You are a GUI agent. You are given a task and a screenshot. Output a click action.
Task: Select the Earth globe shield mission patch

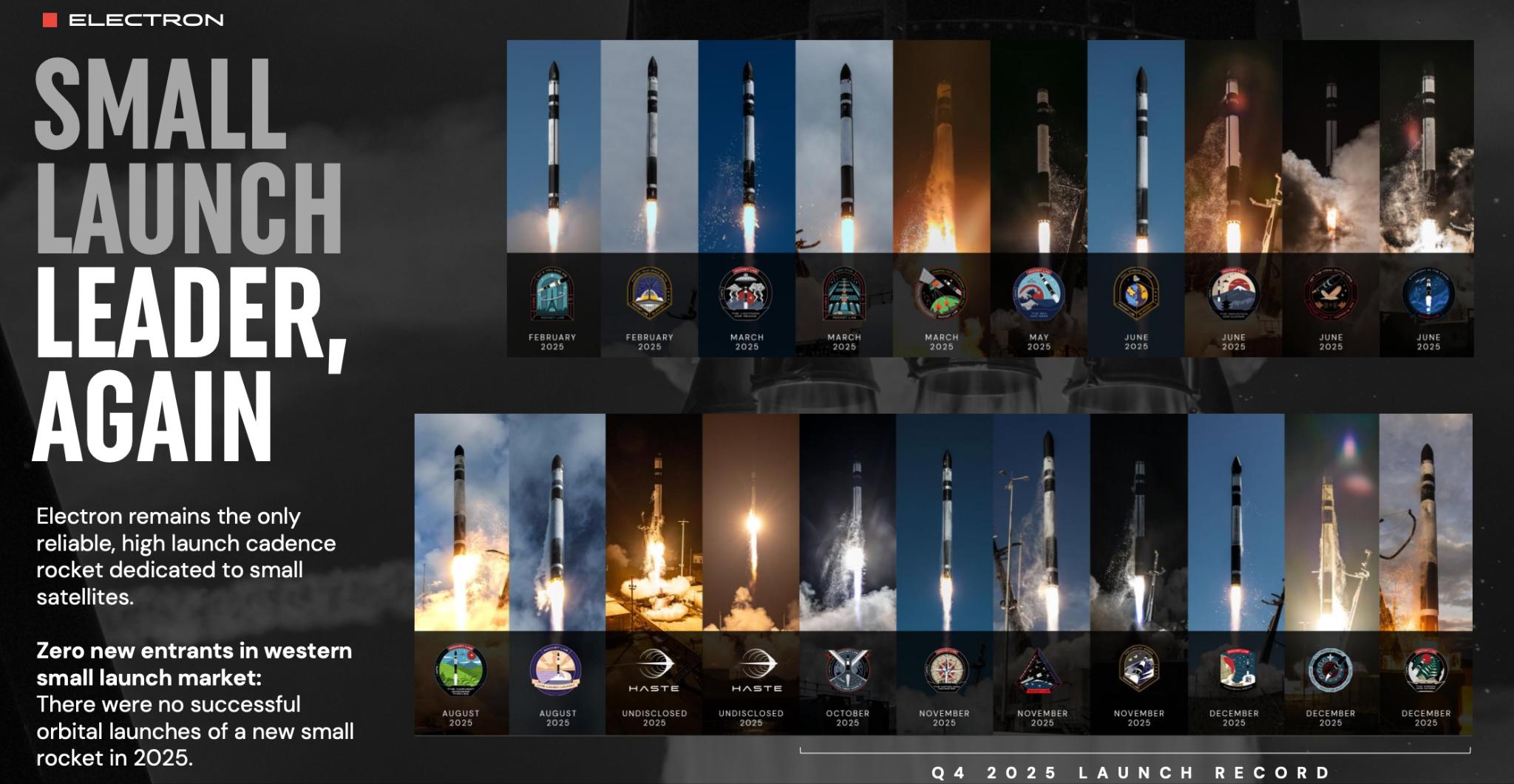click(x=1136, y=294)
